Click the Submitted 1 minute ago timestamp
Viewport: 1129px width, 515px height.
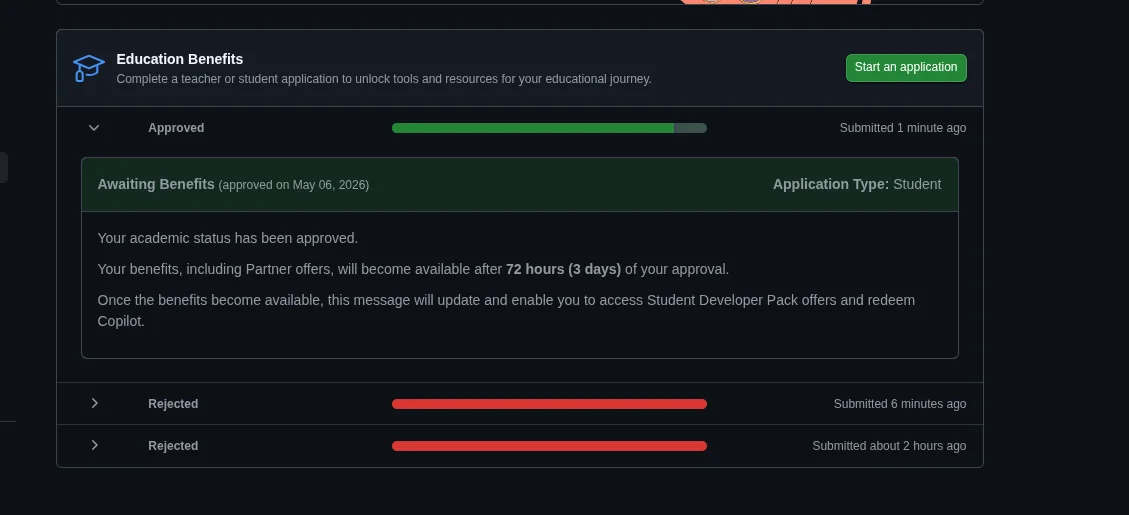pyautogui.click(x=903, y=127)
